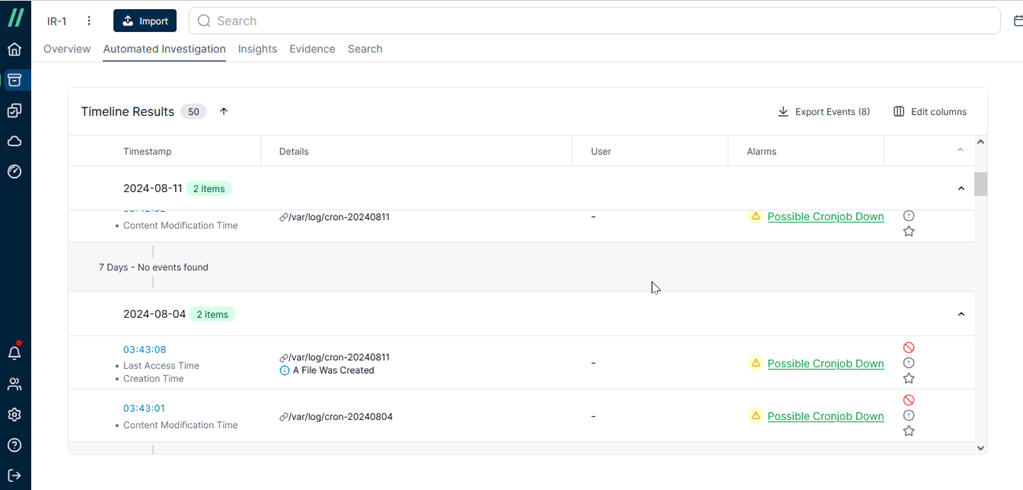Click the timeline vertical scrollbar thumb
Image resolution: width=1023 pixels, height=490 pixels.
coord(980,184)
